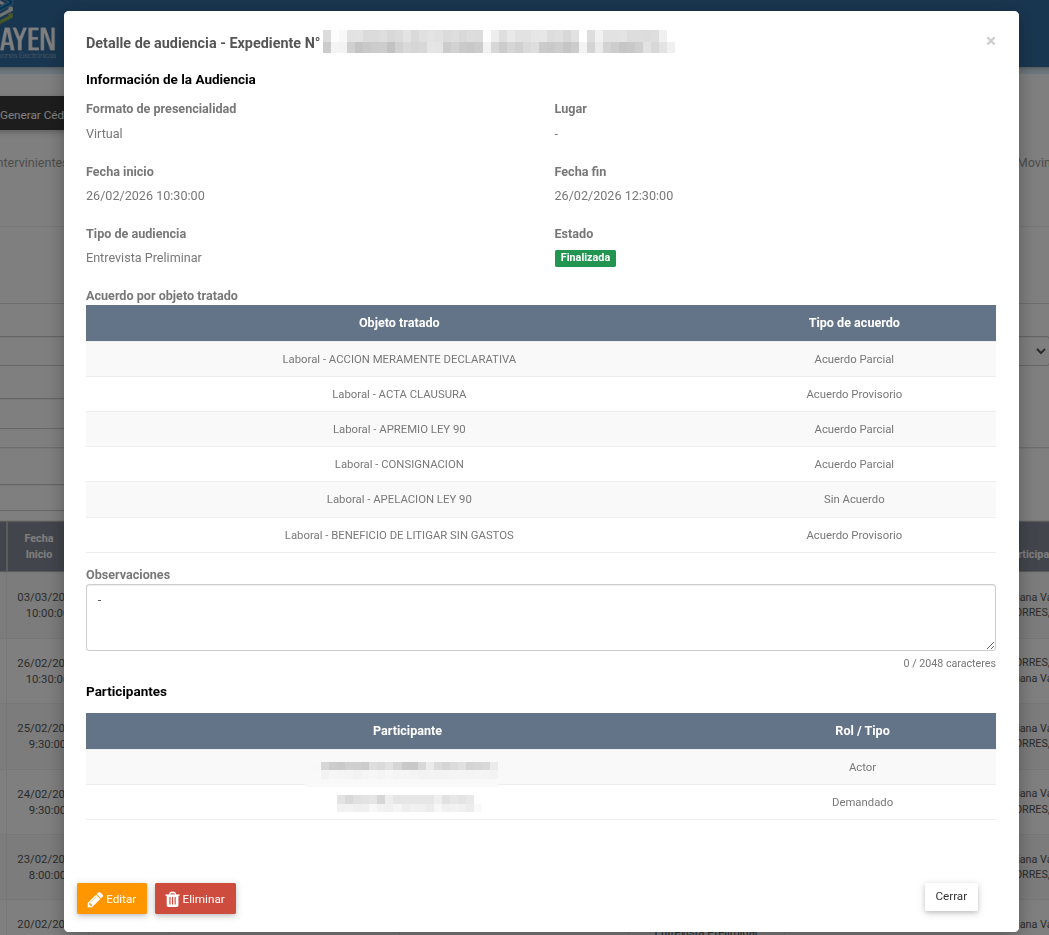Select the Laboral - CONSIGNACION row

click(x=399, y=464)
